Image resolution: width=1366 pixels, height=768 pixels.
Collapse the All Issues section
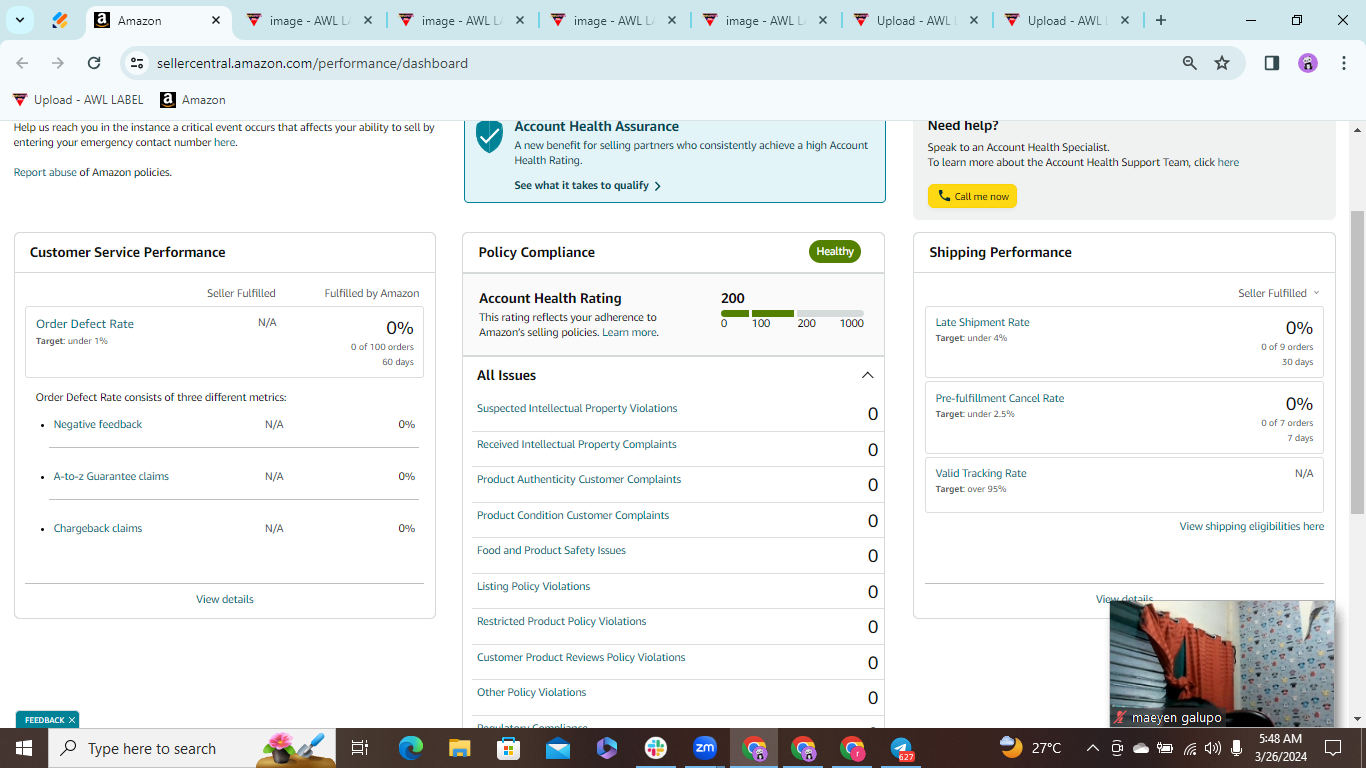(867, 375)
